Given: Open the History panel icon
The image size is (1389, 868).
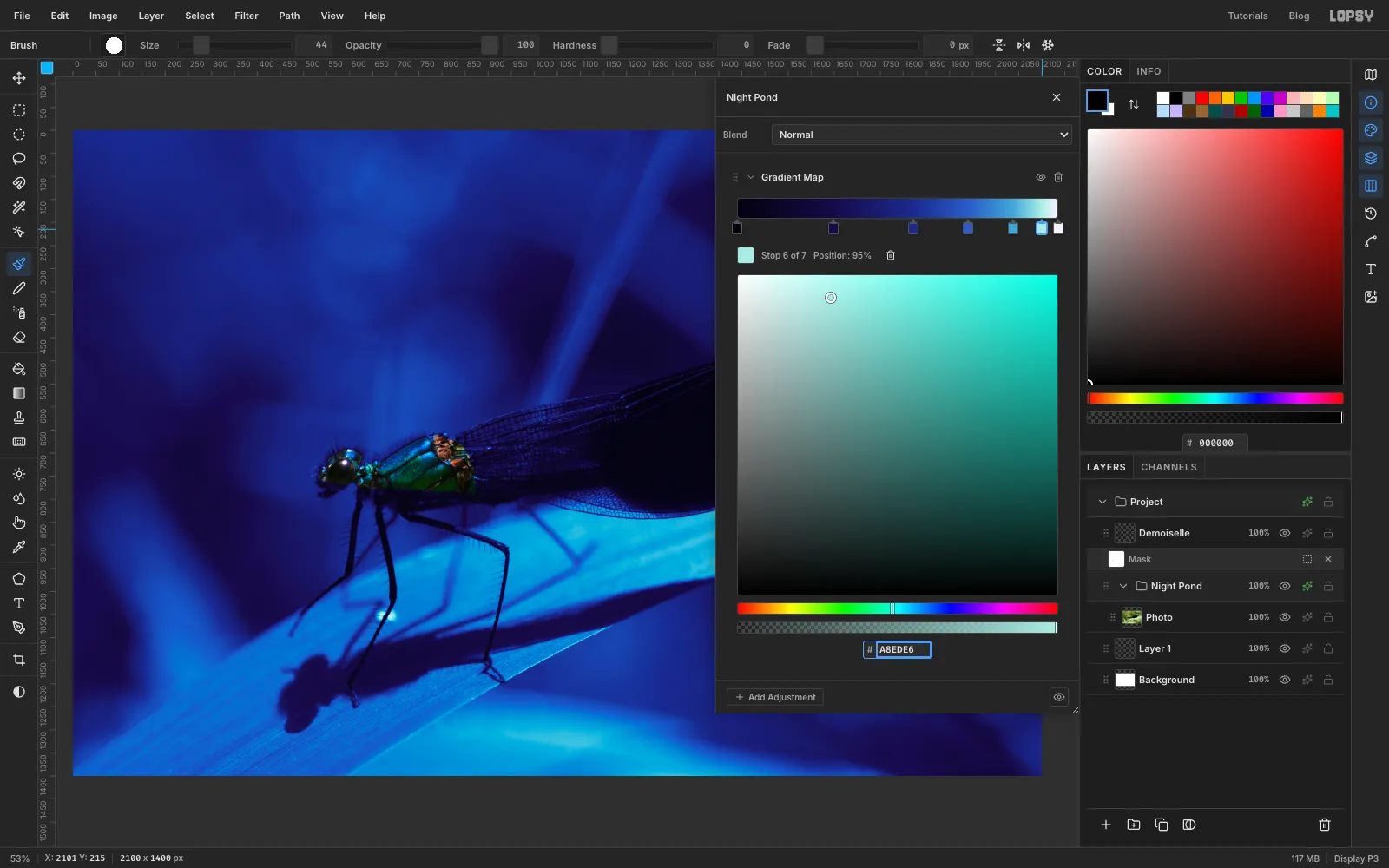Looking at the screenshot, I should point(1371,214).
